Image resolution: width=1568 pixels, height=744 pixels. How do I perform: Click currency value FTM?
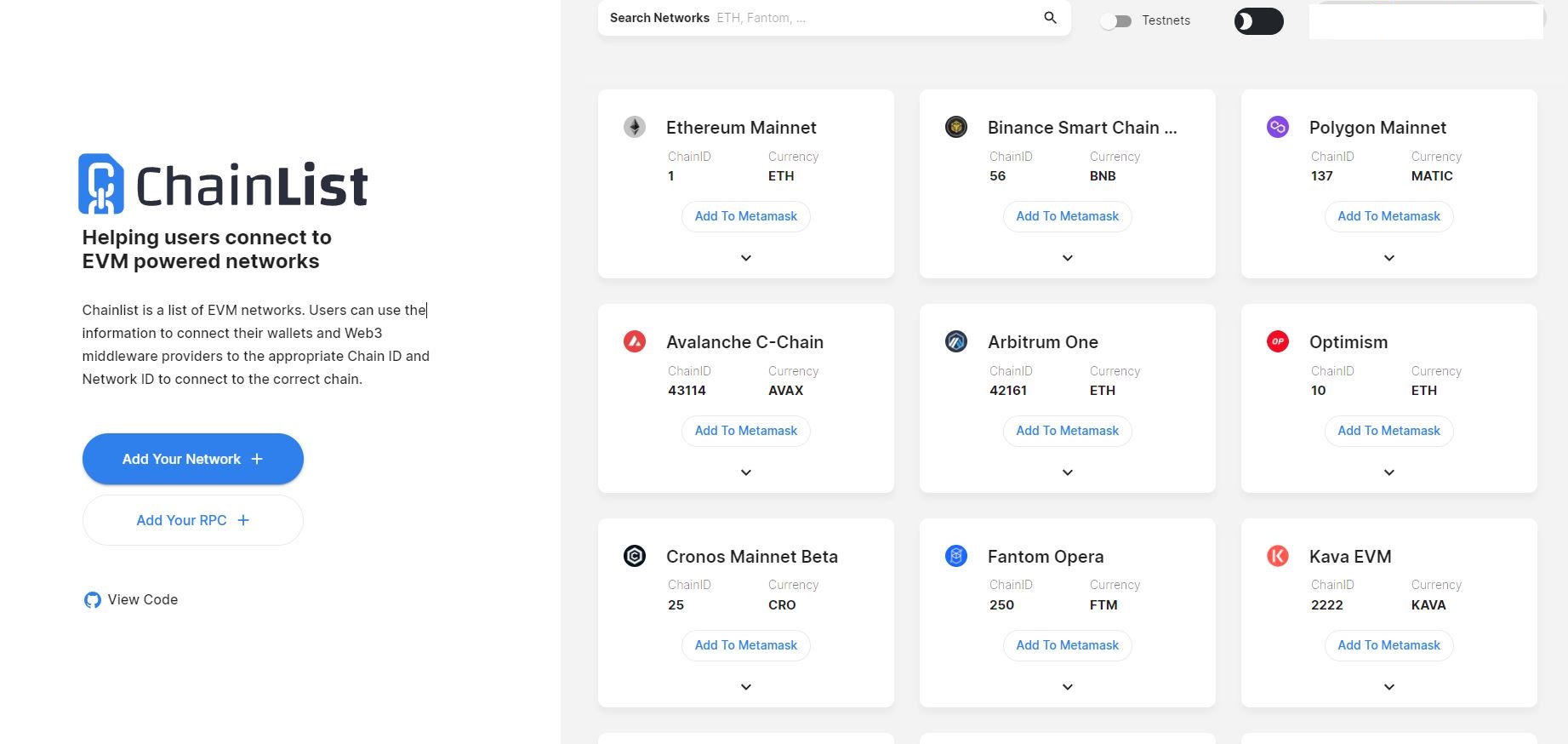click(1103, 605)
